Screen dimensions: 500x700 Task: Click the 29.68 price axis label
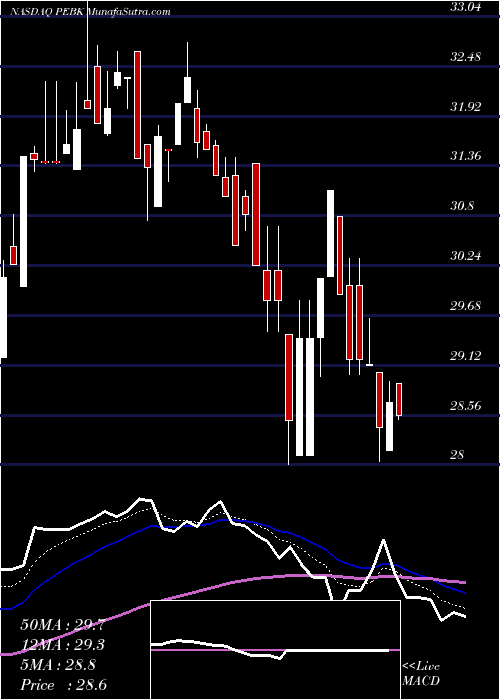click(x=467, y=306)
